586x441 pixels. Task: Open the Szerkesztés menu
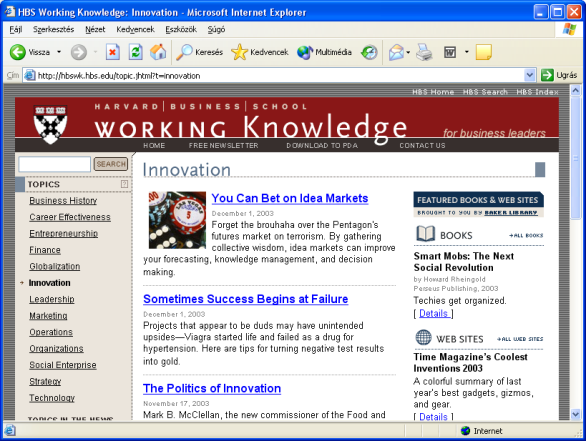pos(53,29)
